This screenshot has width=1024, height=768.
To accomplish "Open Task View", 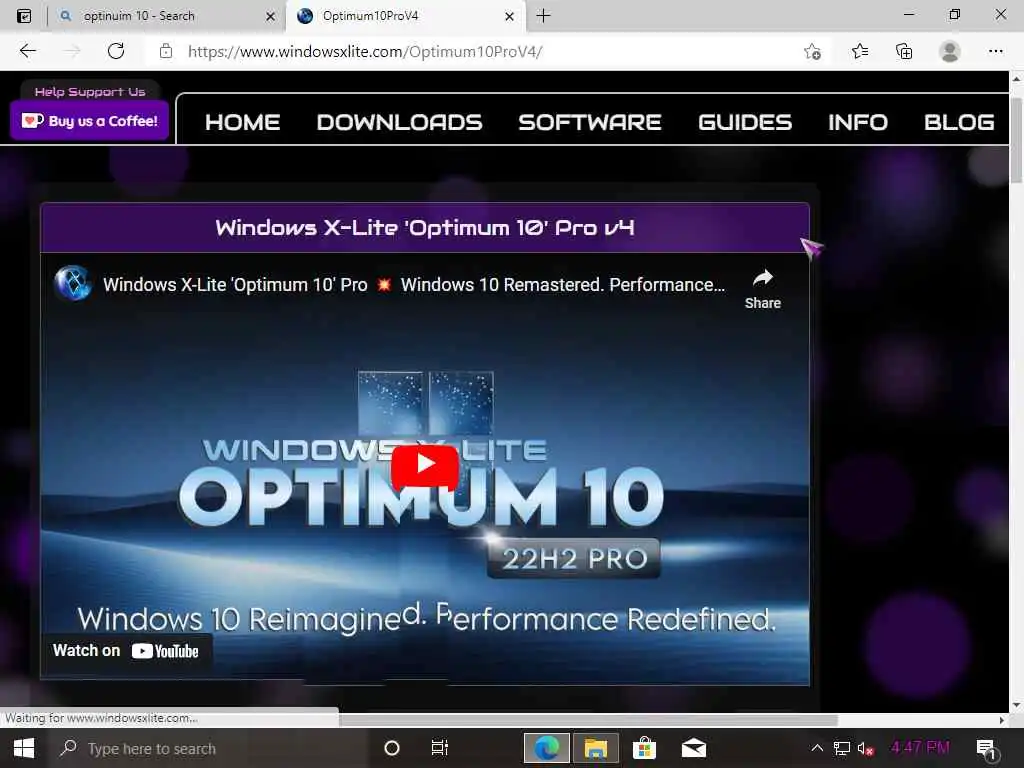I will tap(440, 748).
